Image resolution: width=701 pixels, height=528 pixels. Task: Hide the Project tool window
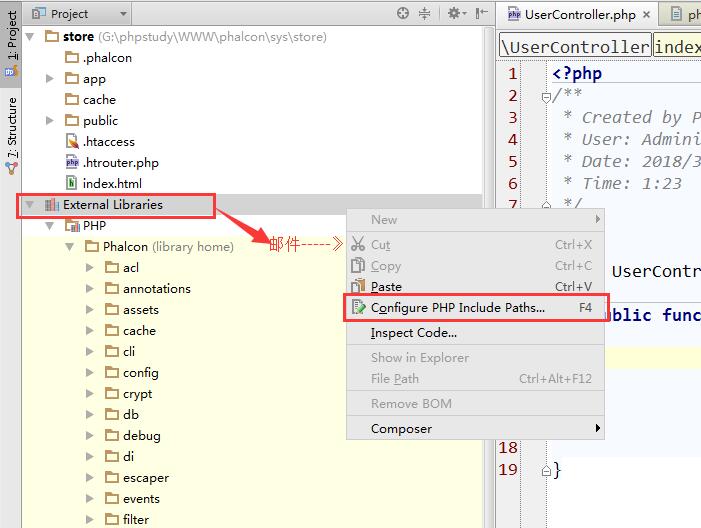pos(479,13)
